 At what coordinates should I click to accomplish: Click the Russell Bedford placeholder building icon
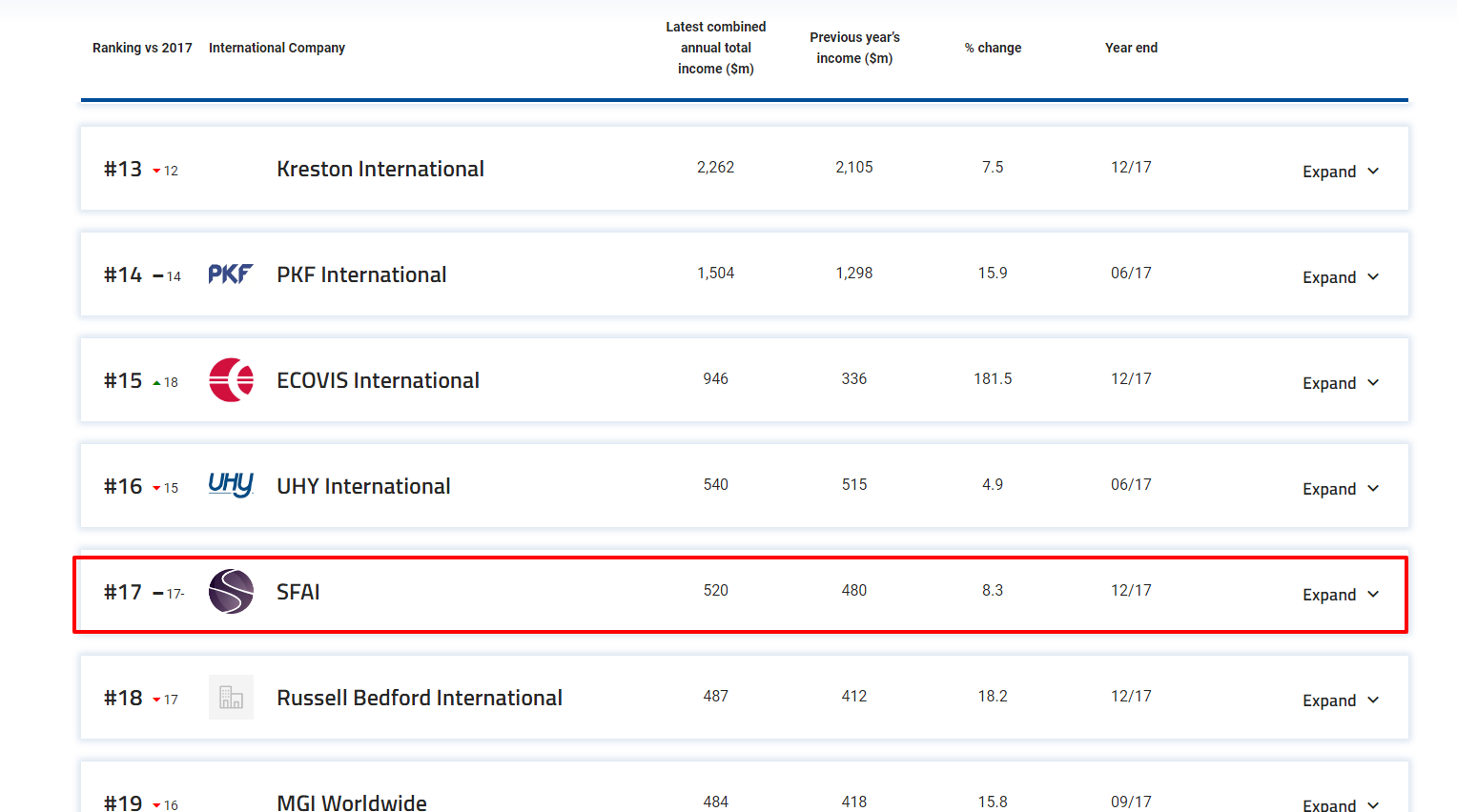coord(231,697)
